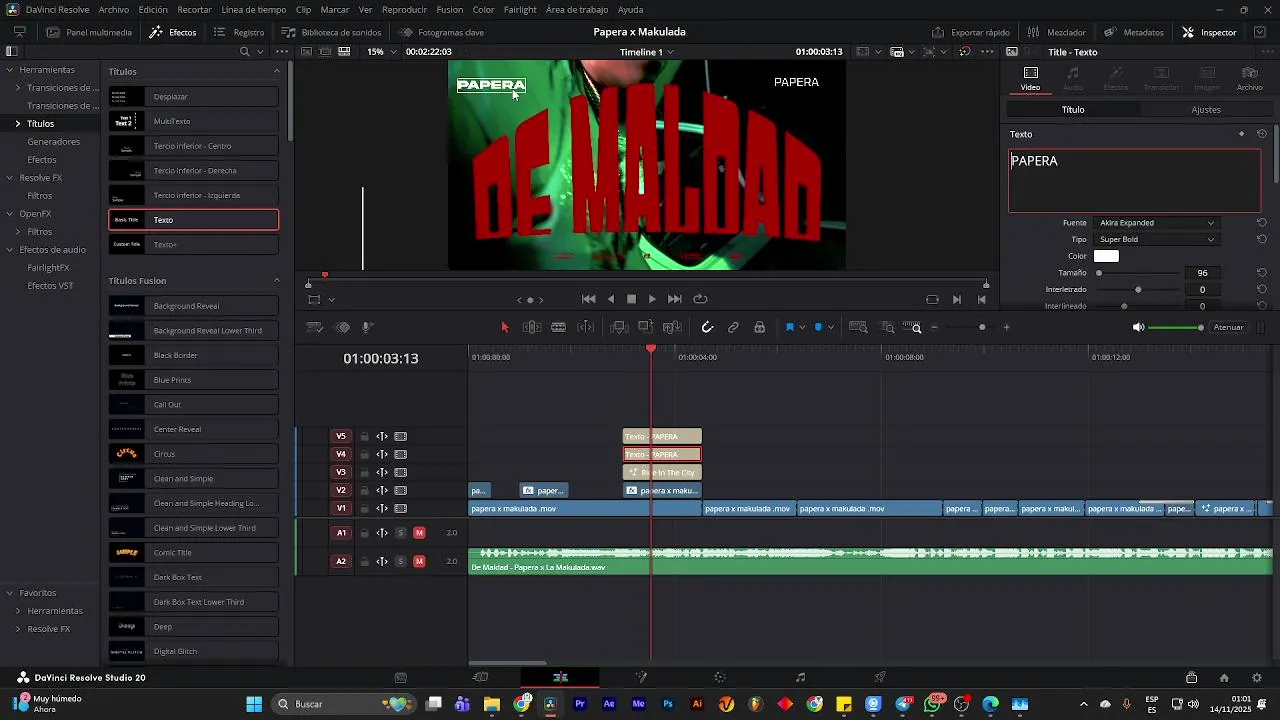Open the Área de trabajo menu
Screen dimensions: 1280x720
pyautogui.click(x=577, y=9)
